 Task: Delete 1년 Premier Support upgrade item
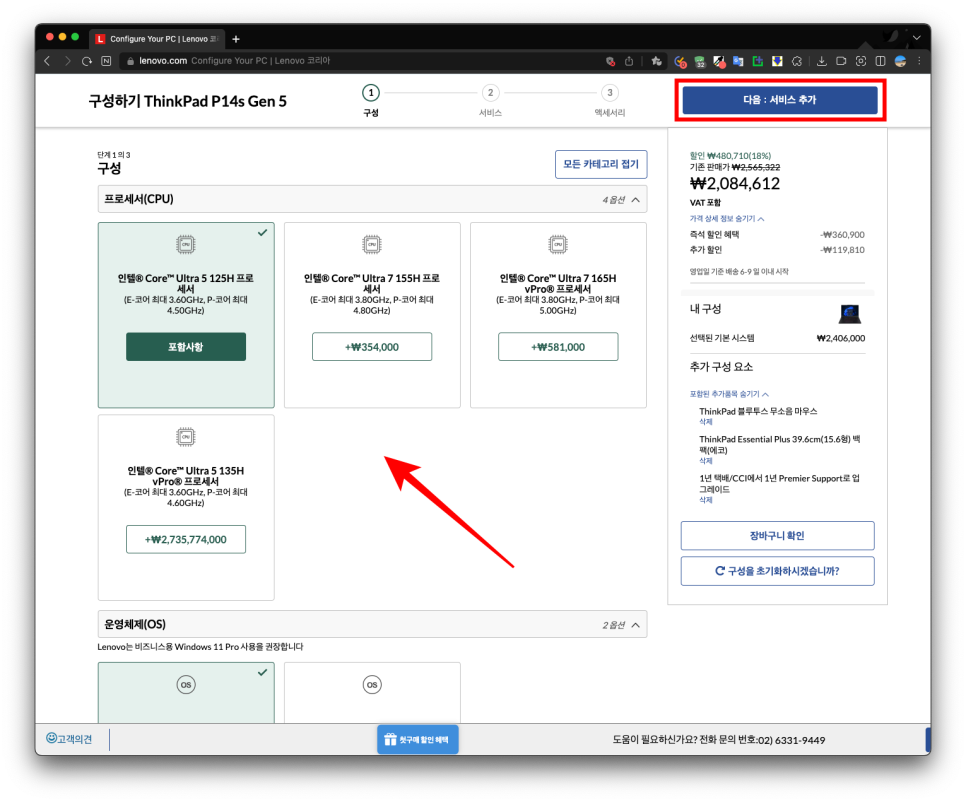tap(705, 500)
